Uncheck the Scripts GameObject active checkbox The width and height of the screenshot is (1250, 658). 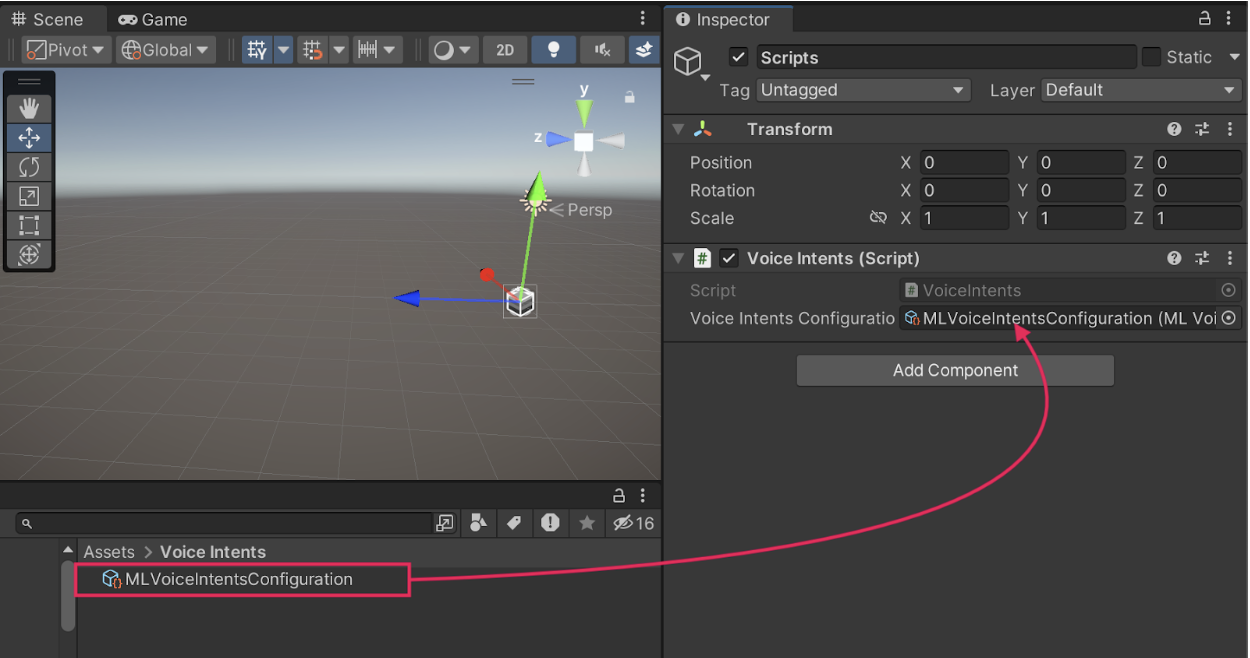click(x=739, y=57)
